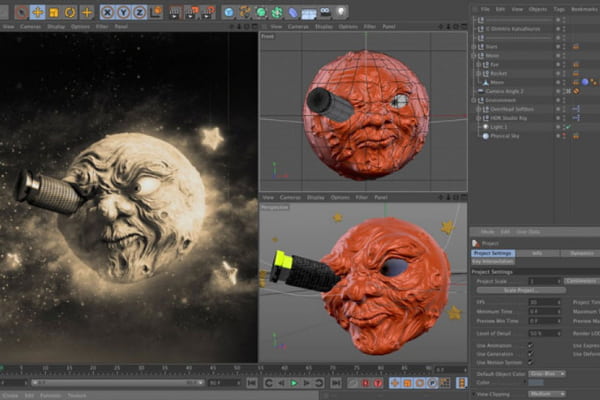The width and height of the screenshot is (600, 400).
Task: Click the Level of Detail field
Action: (x=545, y=333)
